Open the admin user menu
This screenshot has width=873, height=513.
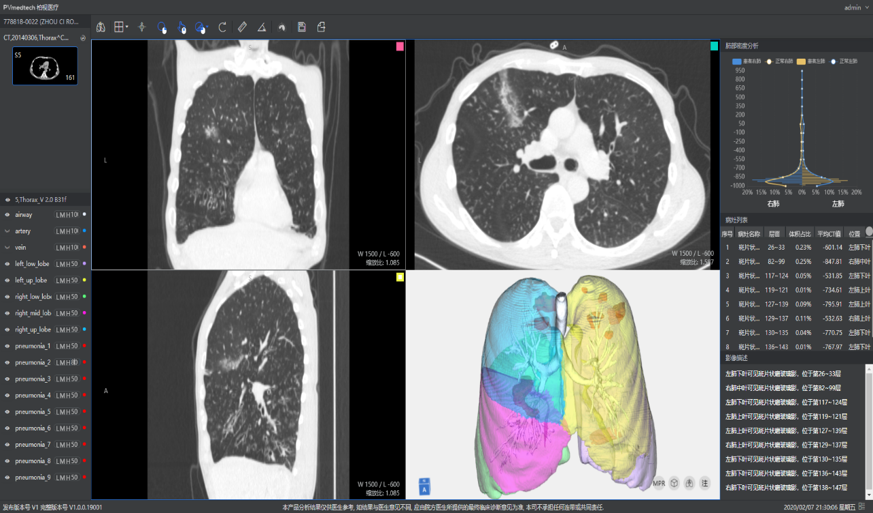855,7
